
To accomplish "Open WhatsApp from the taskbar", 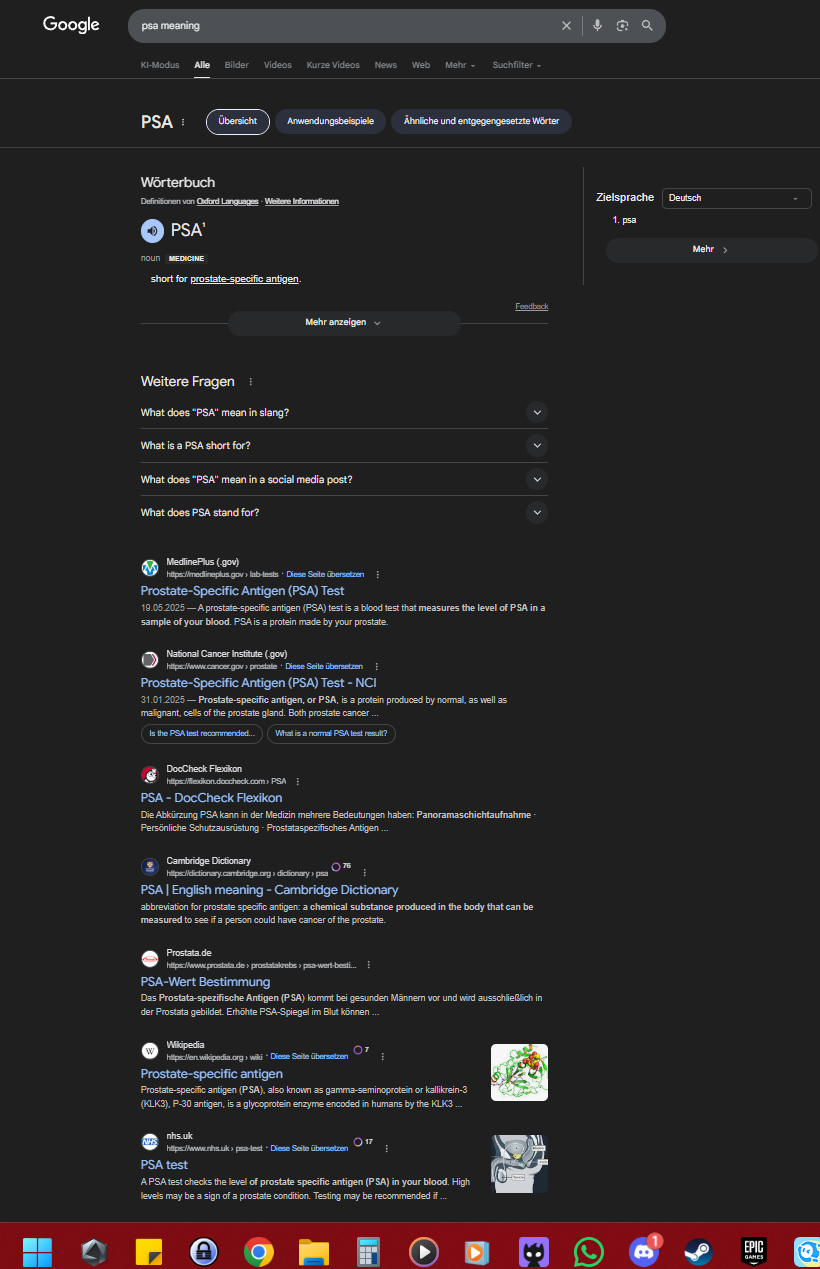I will [589, 1251].
